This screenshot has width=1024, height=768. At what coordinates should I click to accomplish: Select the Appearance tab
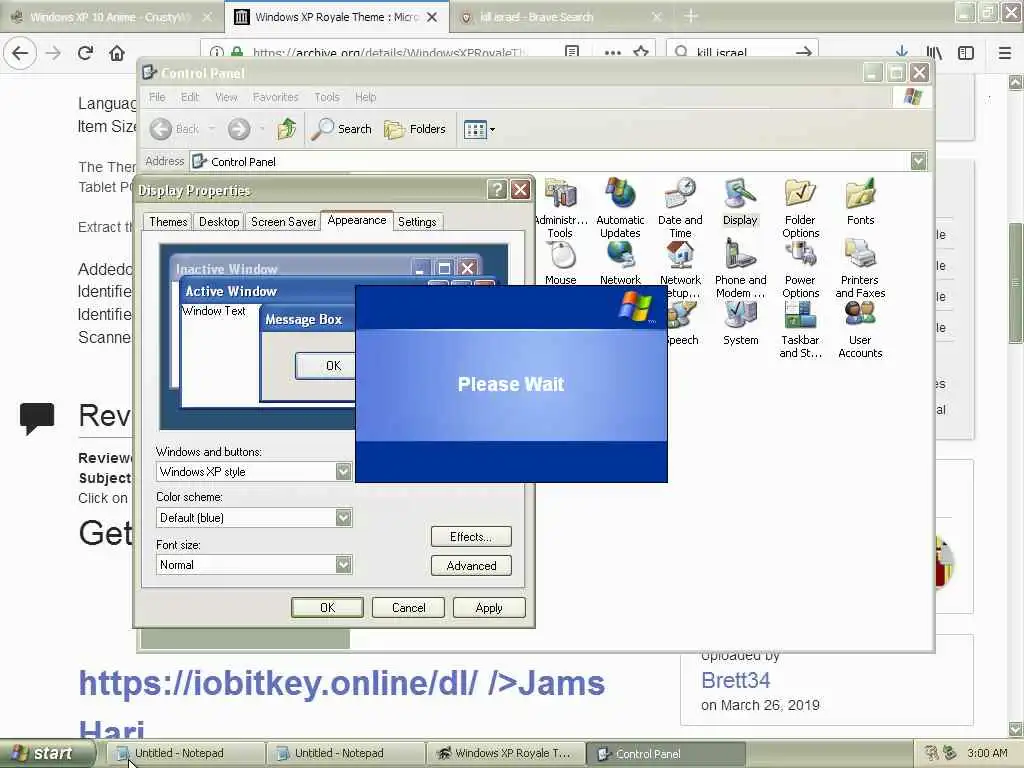(357, 220)
